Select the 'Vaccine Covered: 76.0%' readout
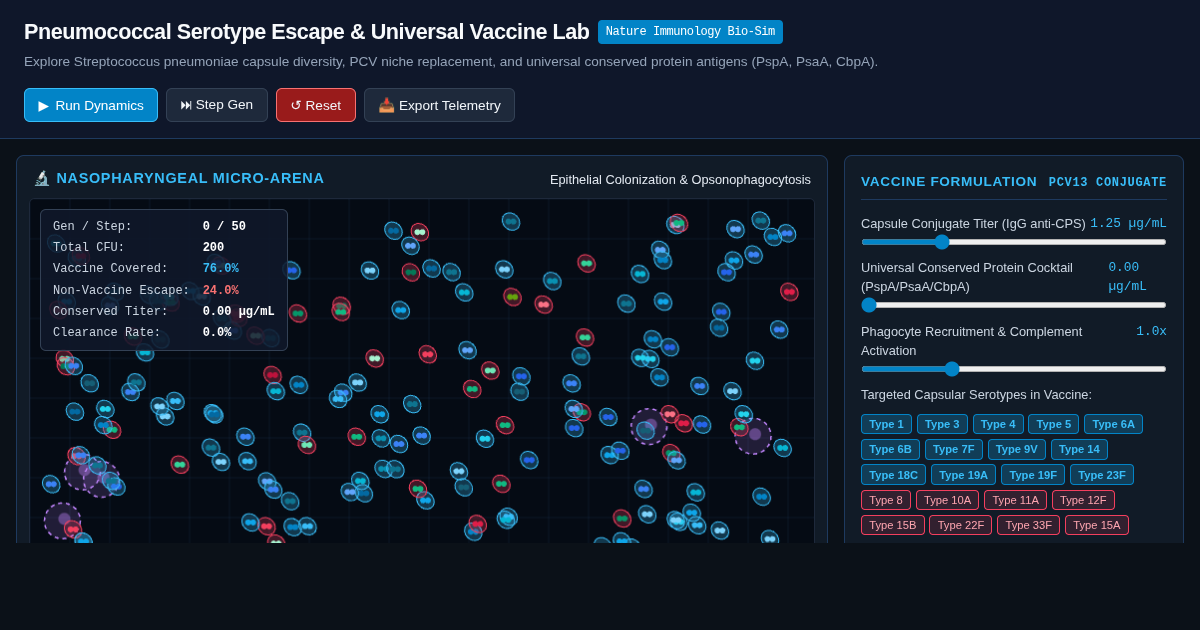The image size is (1200, 630). 164,269
